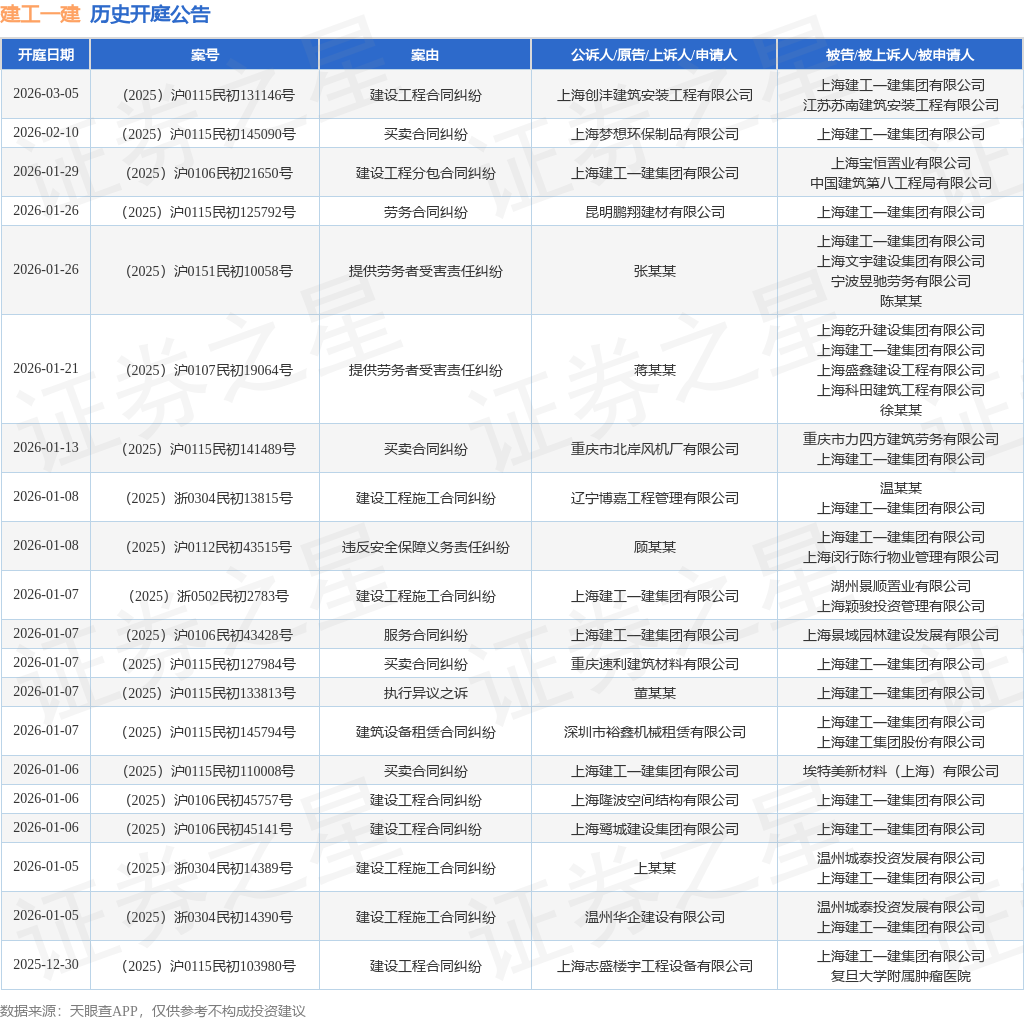Click defendant 陈某某
1024x1020 pixels.
[901, 302]
